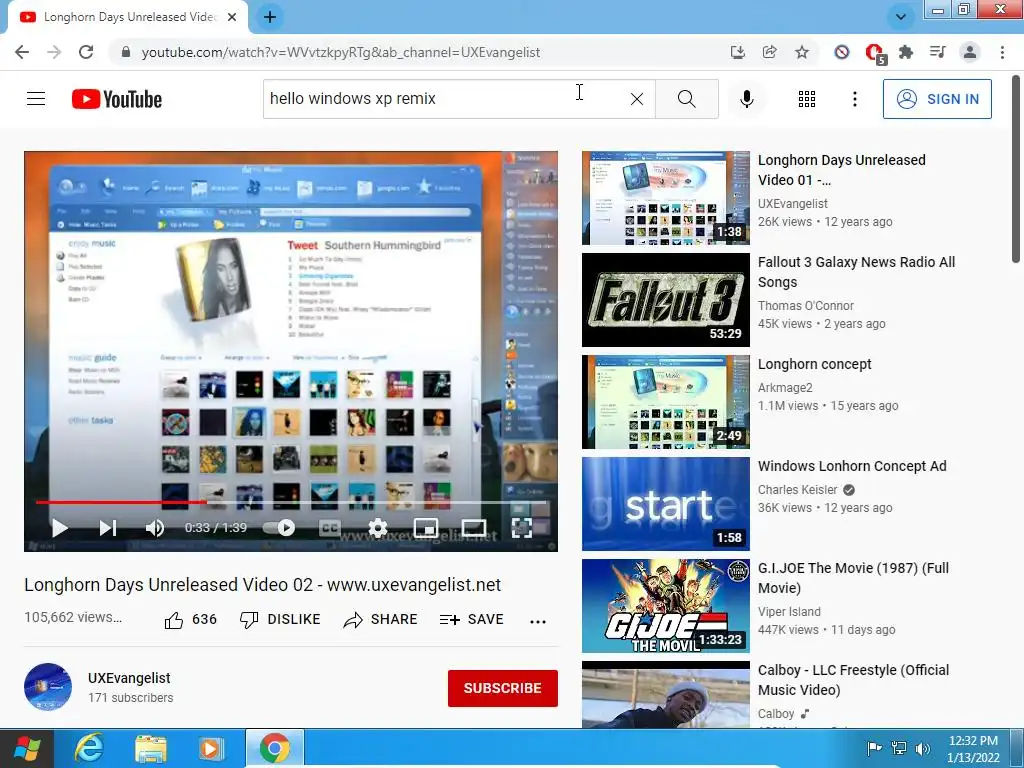
Task: Click the page vertical scrollbar
Action: tap(1017, 170)
